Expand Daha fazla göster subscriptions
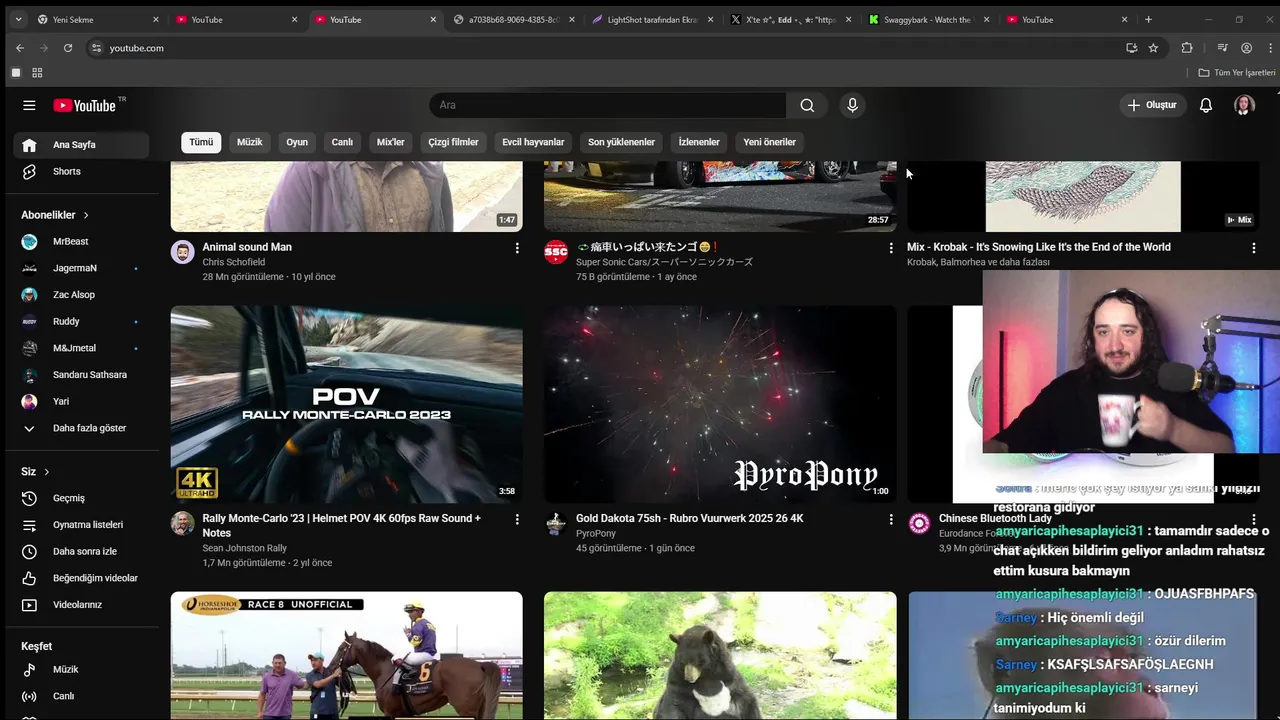This screenshot has width=1280, height=720. point(81,428)
